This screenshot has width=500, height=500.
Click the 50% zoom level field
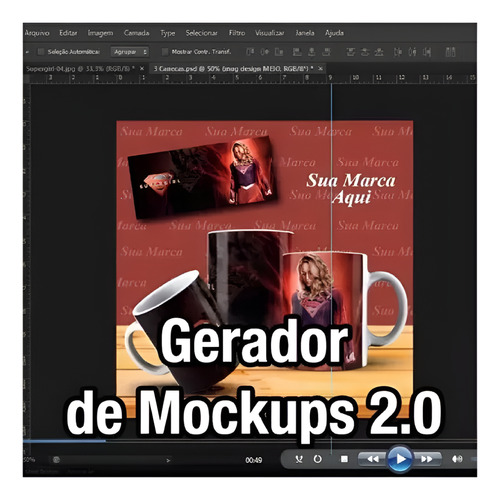29,460
